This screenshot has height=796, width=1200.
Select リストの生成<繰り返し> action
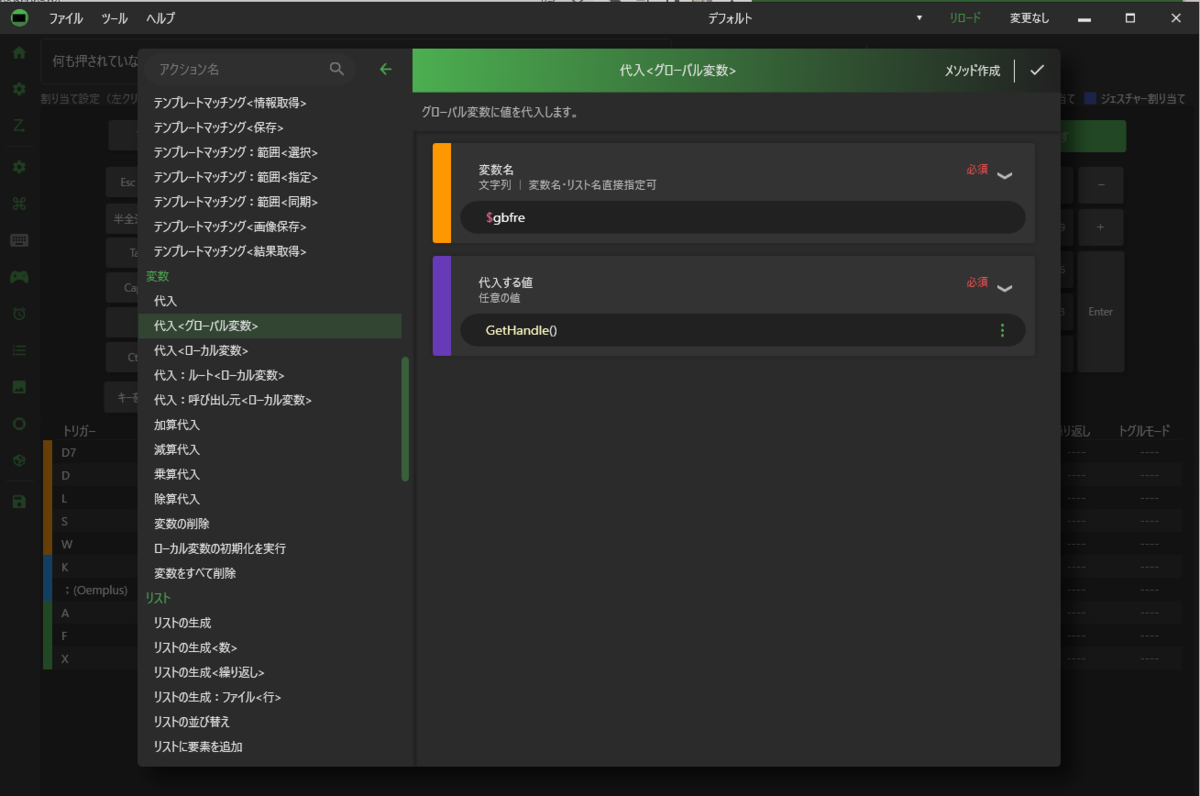pos(270,672)
